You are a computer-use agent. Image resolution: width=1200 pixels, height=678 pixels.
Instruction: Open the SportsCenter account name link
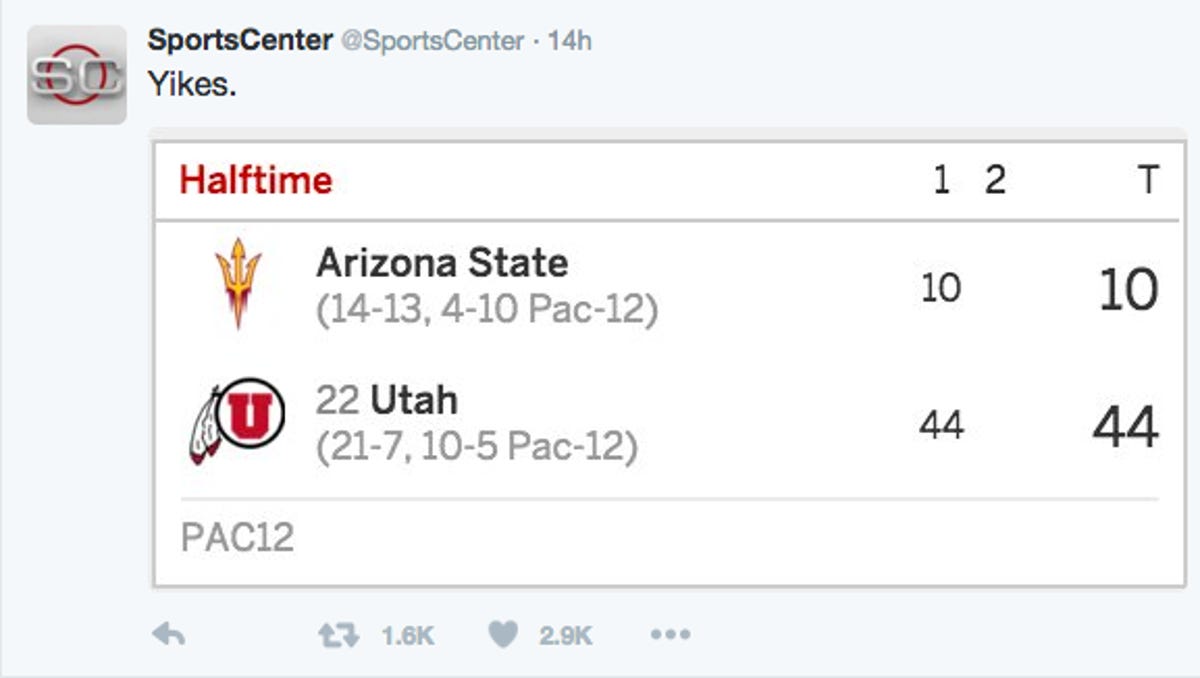pos(240,41)
